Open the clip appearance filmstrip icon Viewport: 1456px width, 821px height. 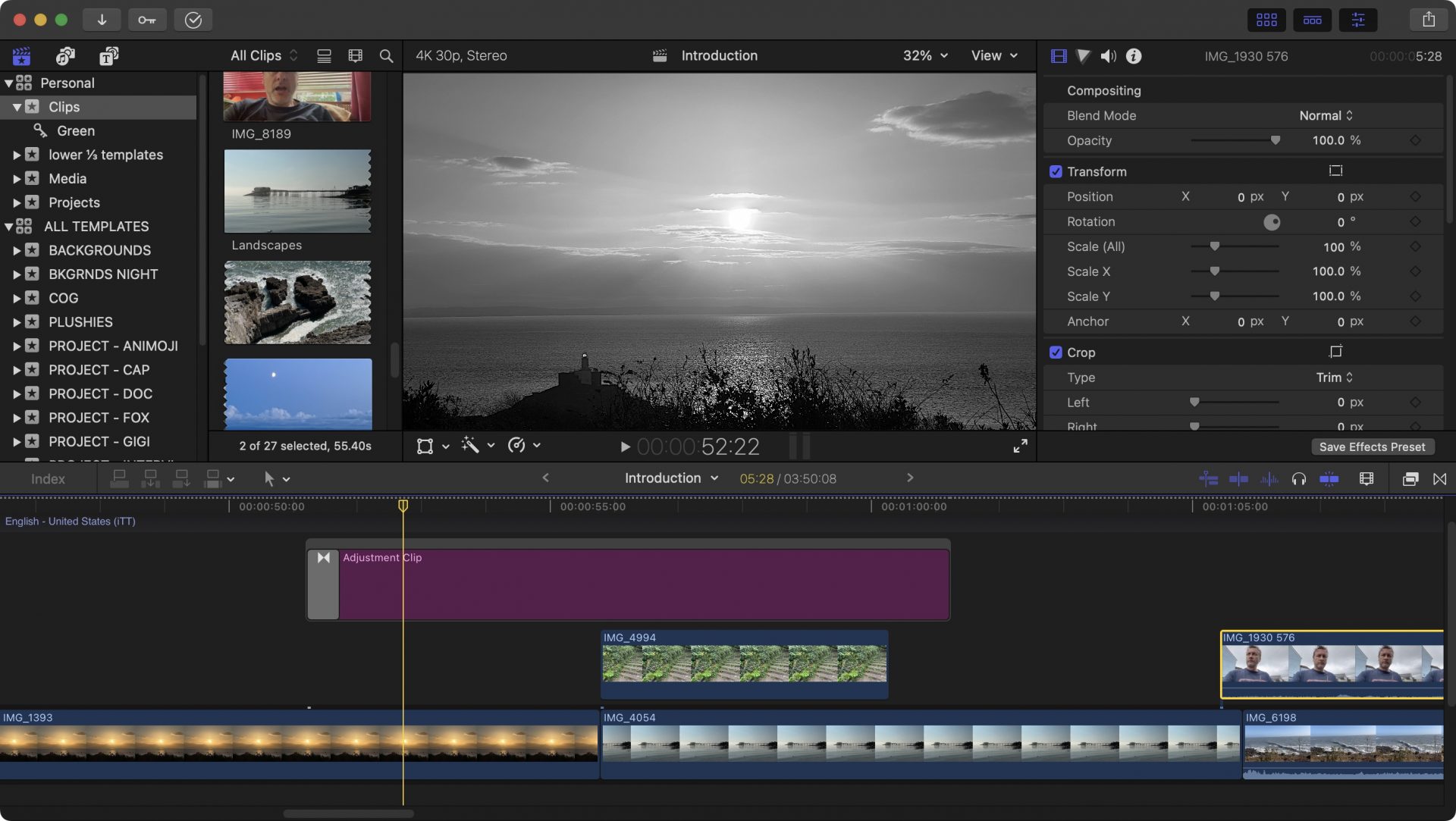coord(1367,478)
